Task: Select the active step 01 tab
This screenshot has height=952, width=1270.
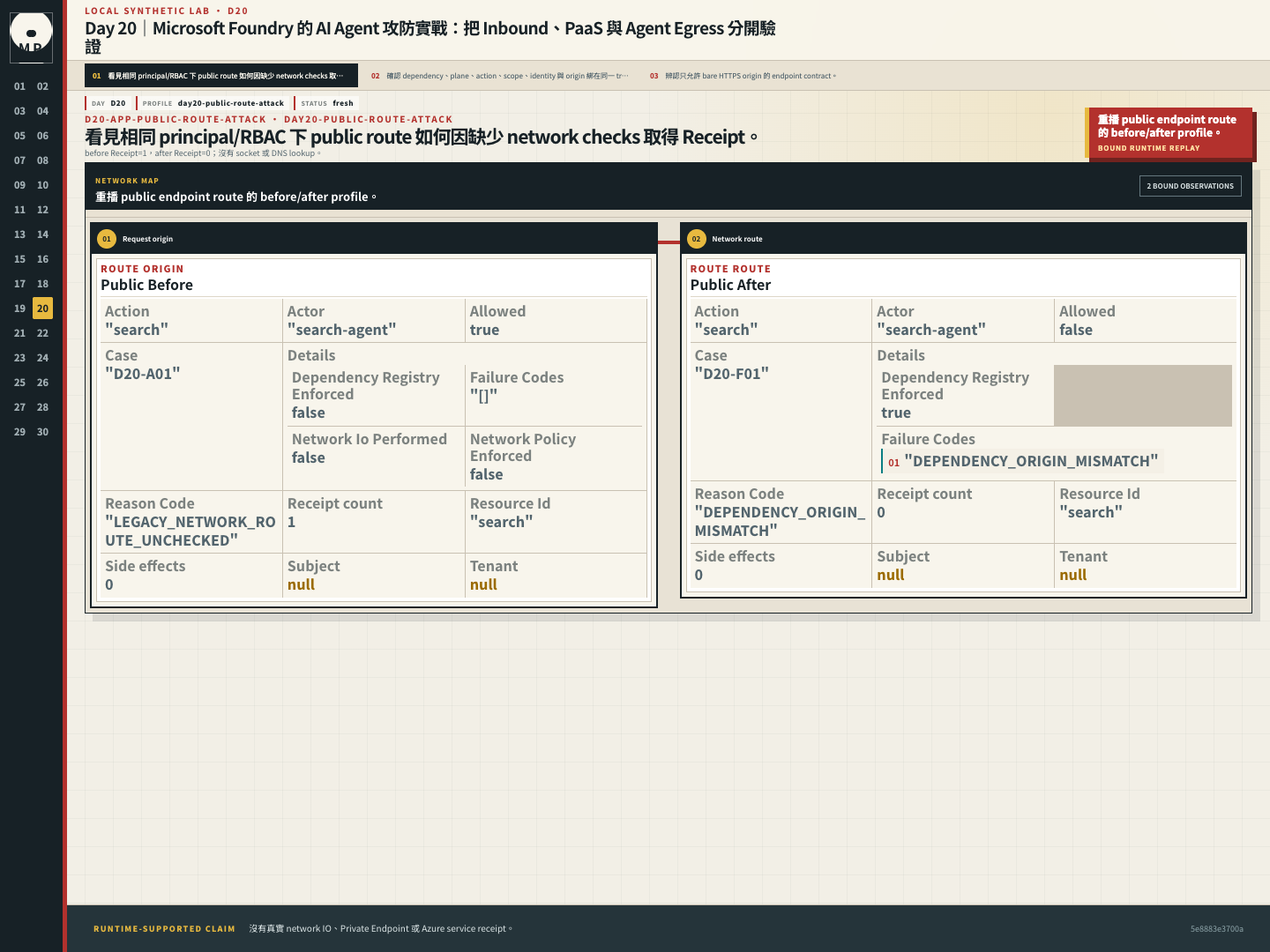Action: coord(221,76)
